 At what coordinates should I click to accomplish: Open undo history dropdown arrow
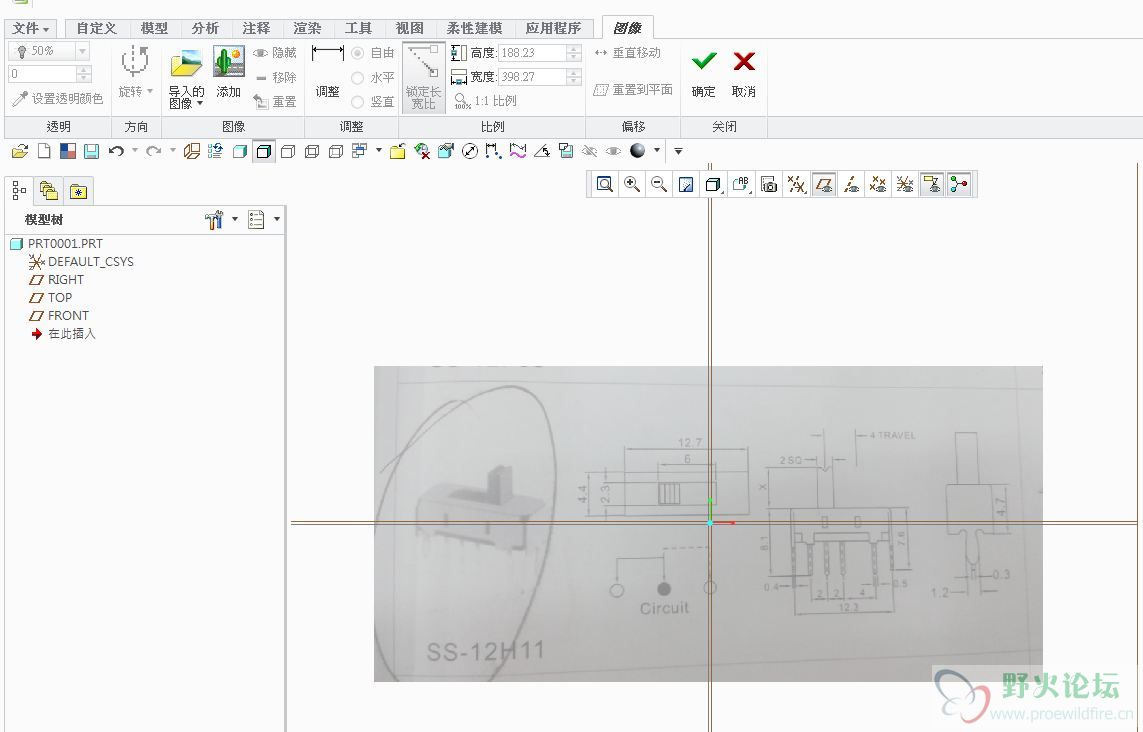pos(135,151)
